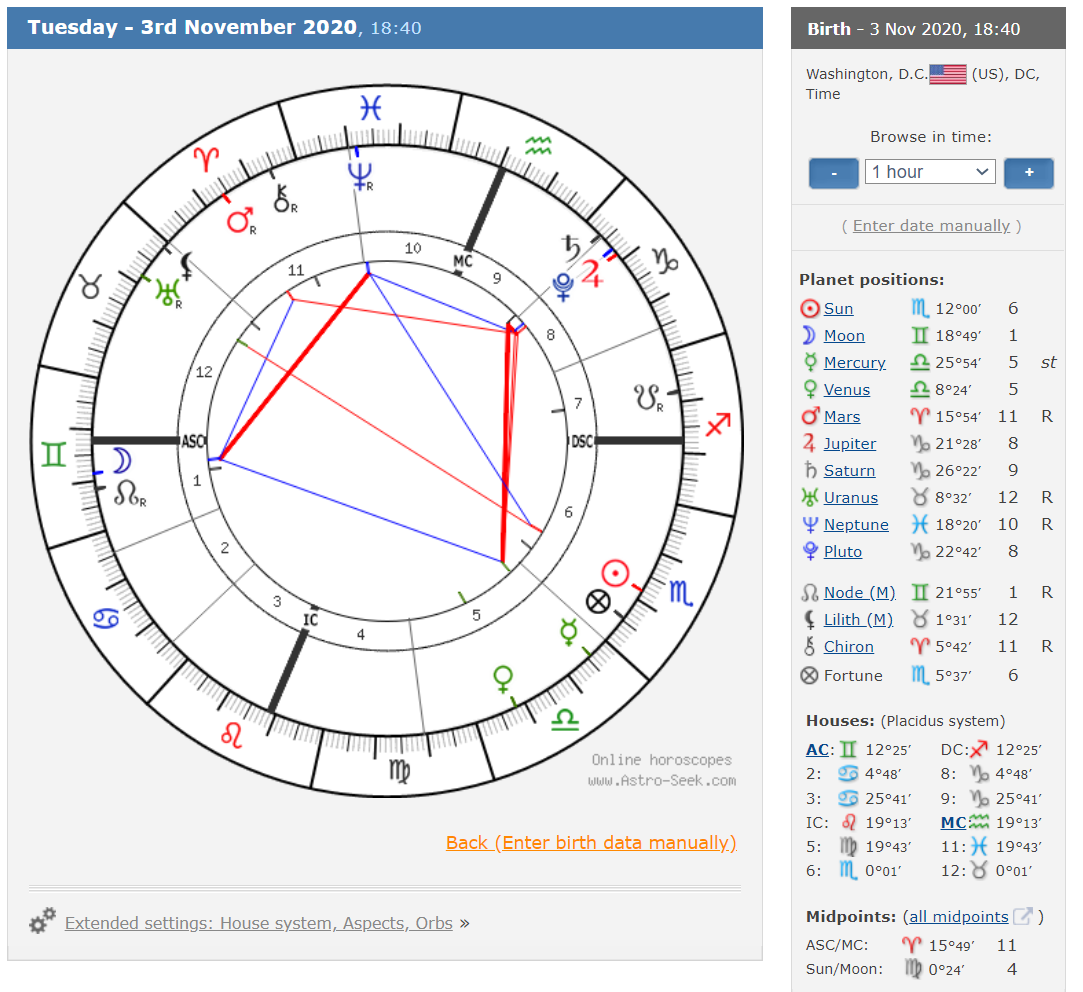Open the 1 hour time step dropdown
Image resolution: width=1083 pixels, height=992 pixels.
tap(930, 172)
